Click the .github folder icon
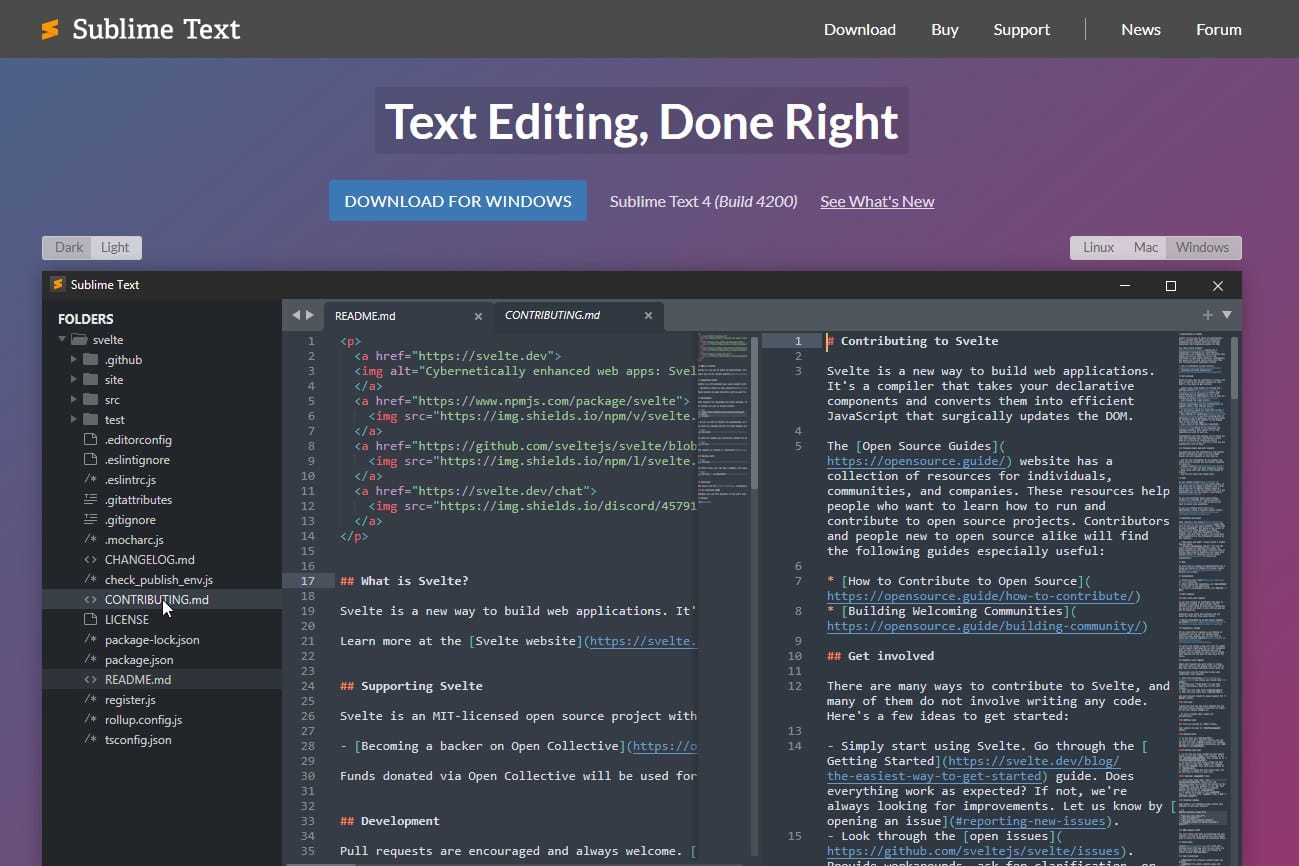This screenshot has height=866, width=1299. pyautogui.click(x=90, y=360)
